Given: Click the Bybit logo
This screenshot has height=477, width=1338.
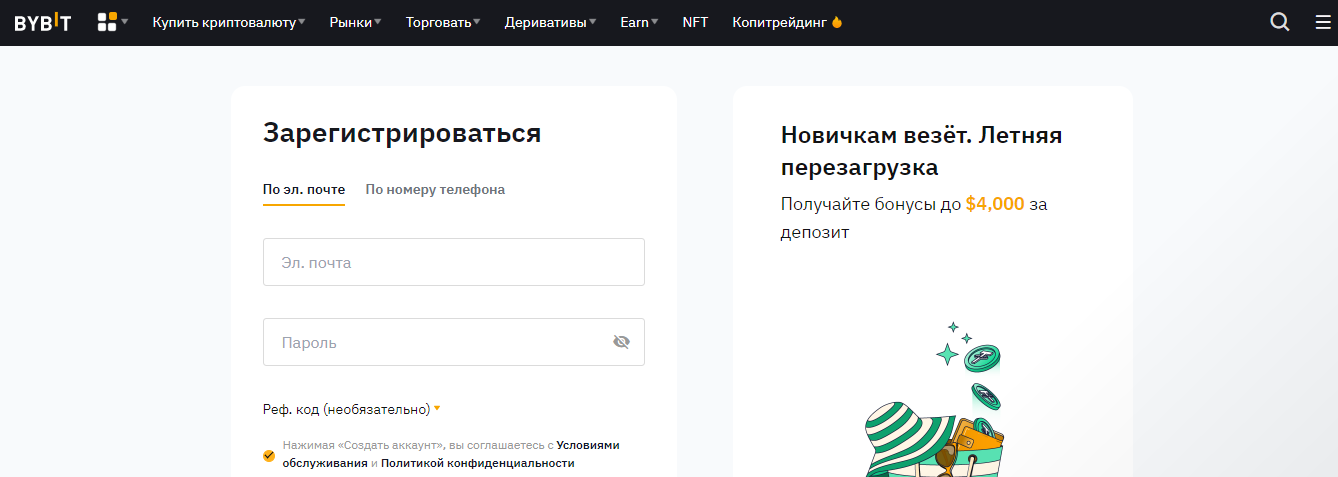Looking at the screenshot, I should (x=42, y=22).
